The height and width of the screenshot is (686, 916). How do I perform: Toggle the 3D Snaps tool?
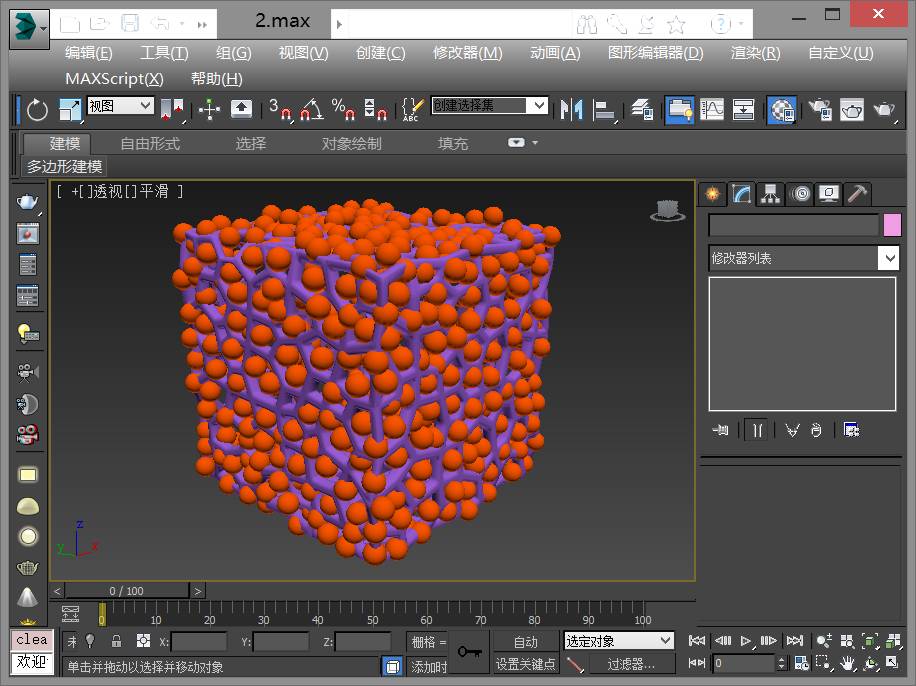coord(280,109)
